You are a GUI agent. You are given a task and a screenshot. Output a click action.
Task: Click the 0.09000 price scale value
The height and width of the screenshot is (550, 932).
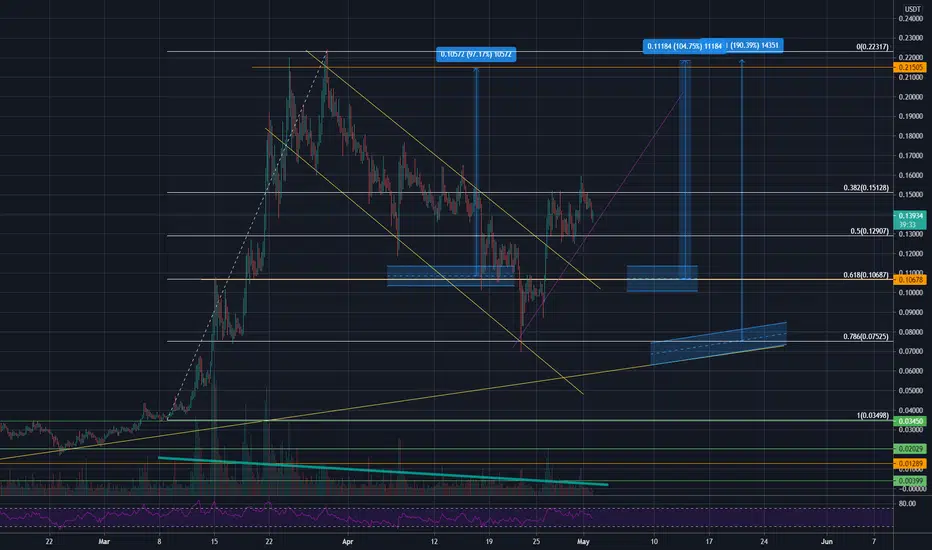pos(911,312)
